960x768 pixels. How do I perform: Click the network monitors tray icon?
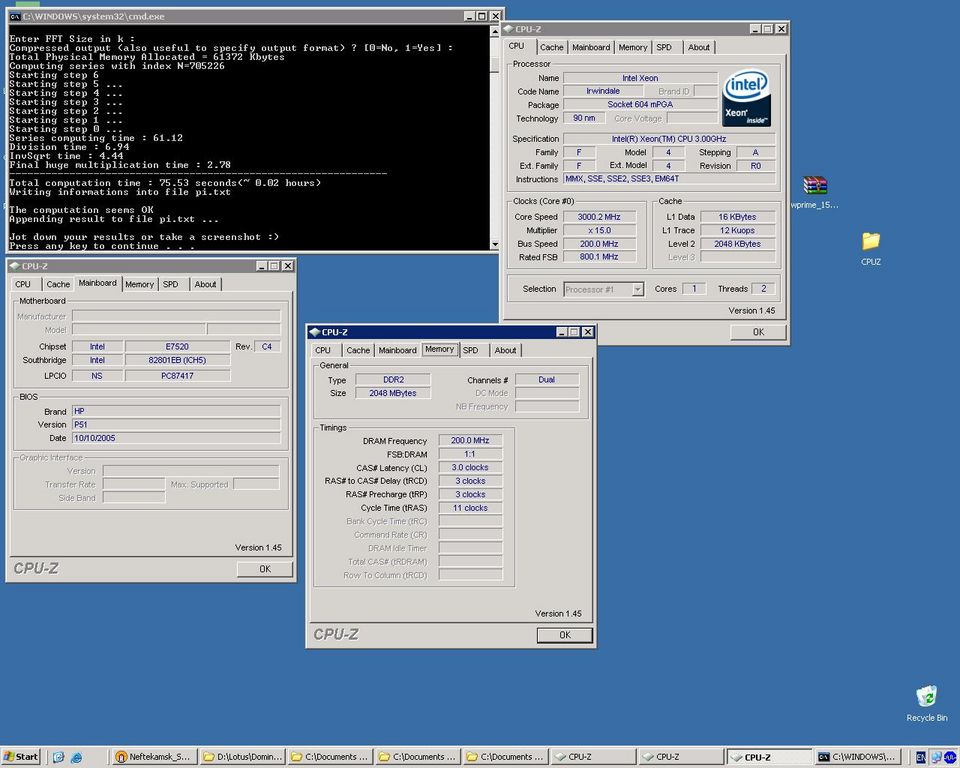click(936, 757)
